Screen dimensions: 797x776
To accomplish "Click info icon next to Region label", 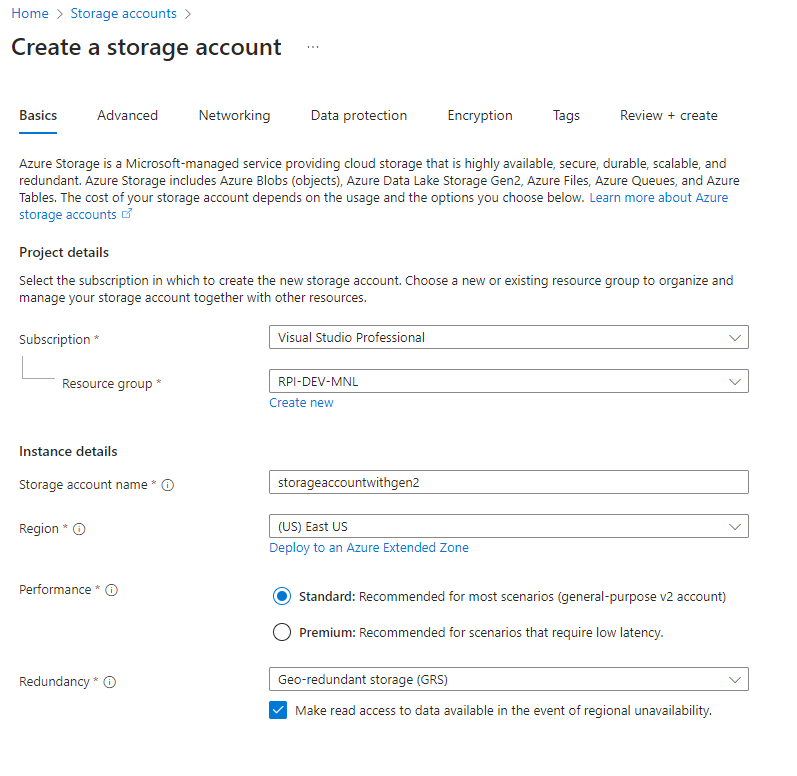I will coord(79,529).
